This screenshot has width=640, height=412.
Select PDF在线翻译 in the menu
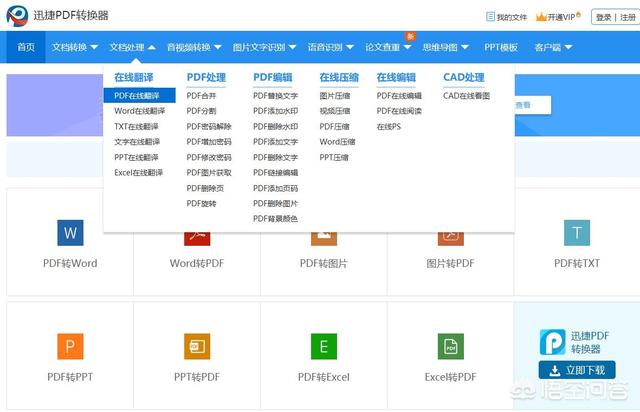click(136, 96)
